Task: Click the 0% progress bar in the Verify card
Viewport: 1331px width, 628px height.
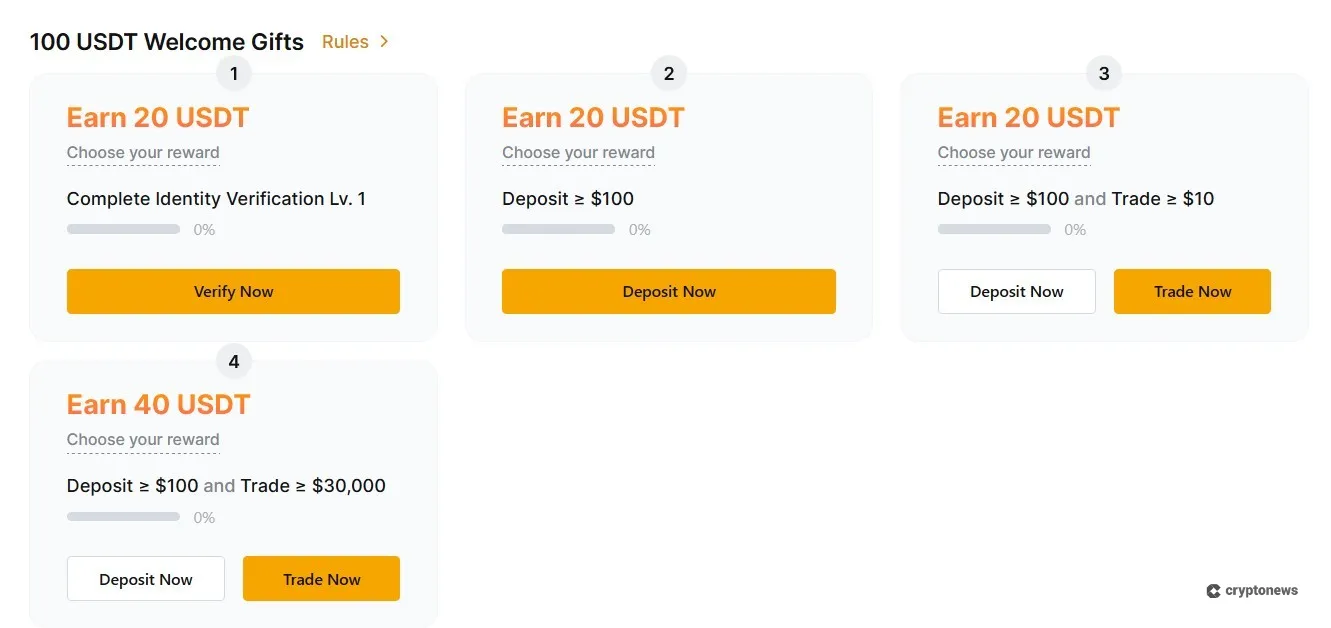Action: 123,229
